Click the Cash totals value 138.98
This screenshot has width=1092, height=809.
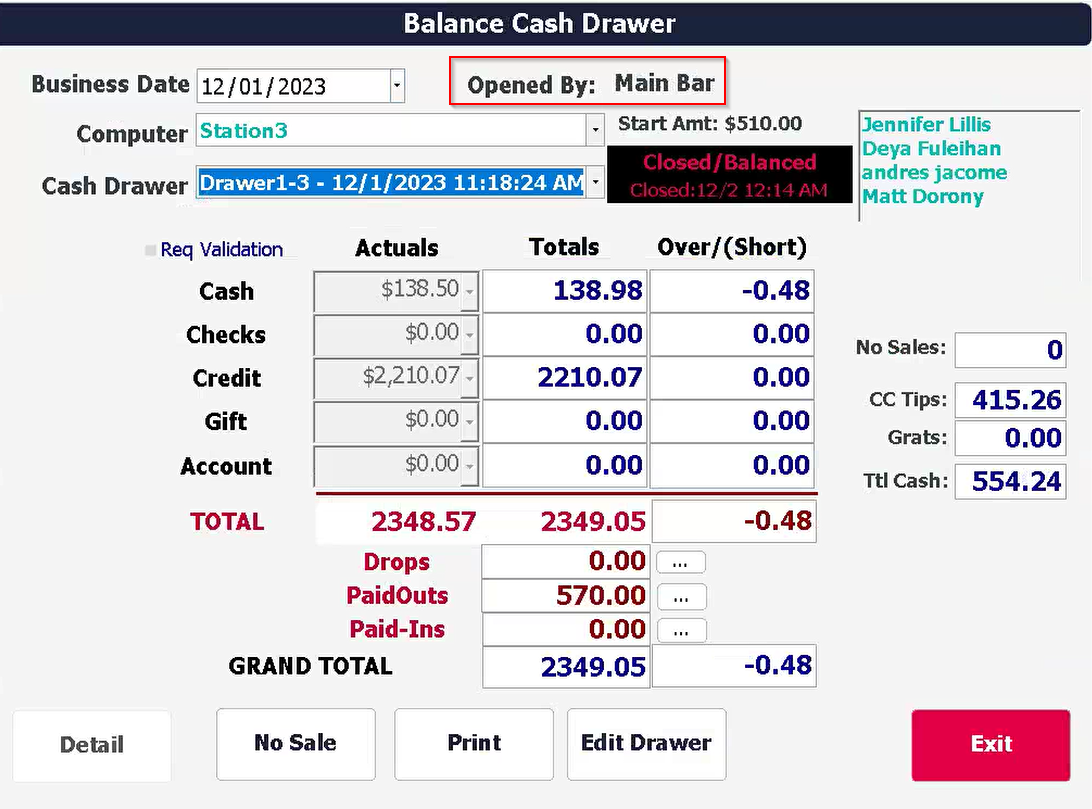click(565, 291)
